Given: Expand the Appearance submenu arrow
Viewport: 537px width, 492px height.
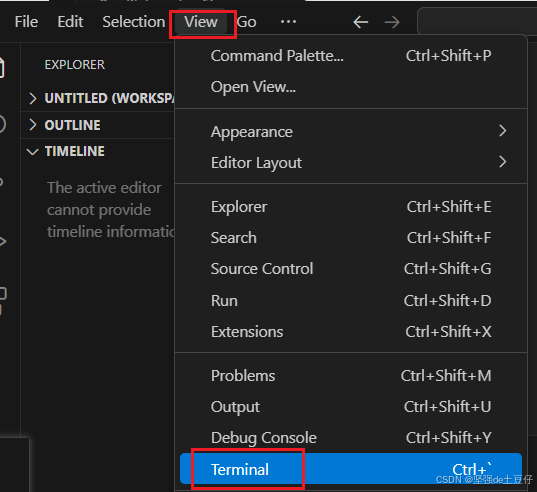Looking at the screenshot, I should coord(502,131).
